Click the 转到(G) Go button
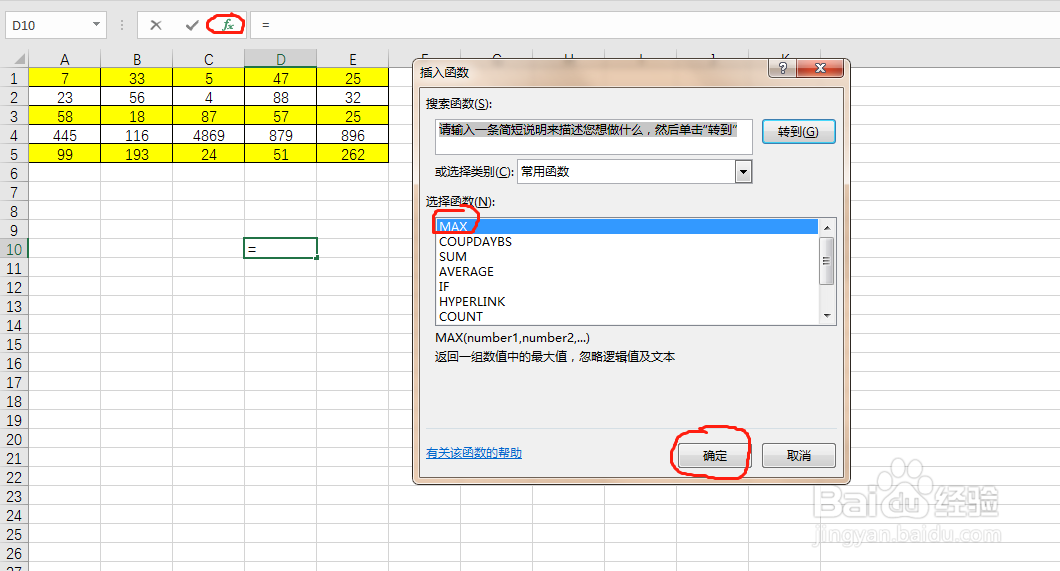The height and width of the screenshot is (571, 1060). (798, 131)
